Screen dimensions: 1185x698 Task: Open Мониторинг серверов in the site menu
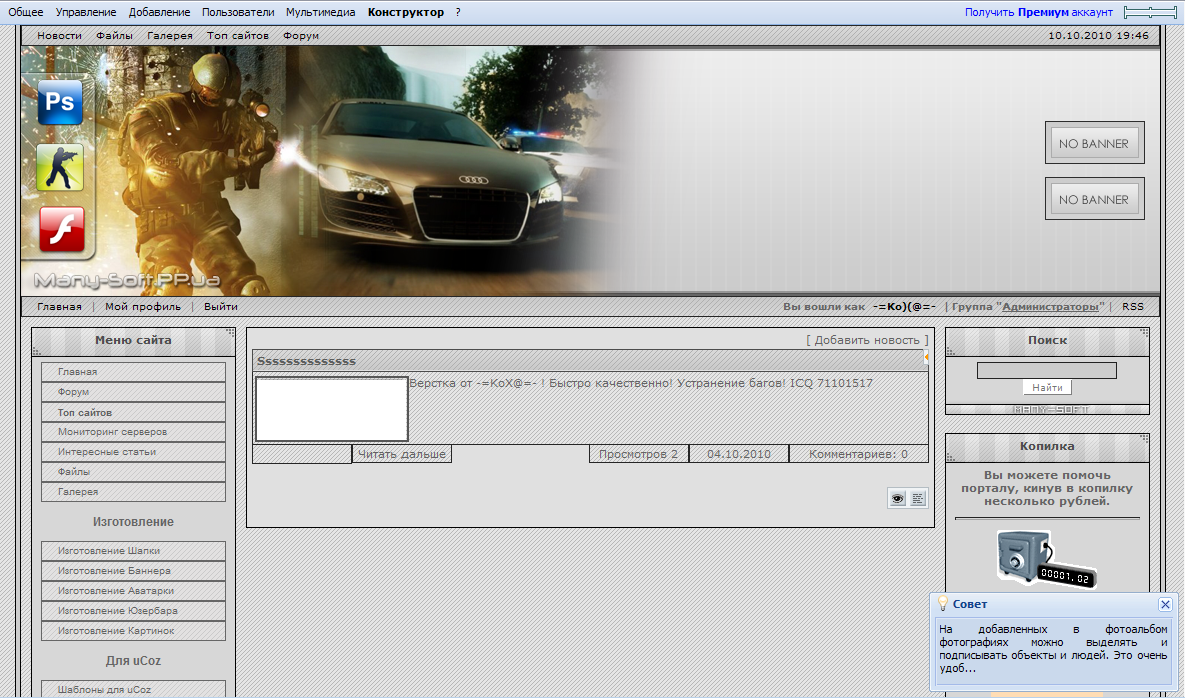point(112,432)
